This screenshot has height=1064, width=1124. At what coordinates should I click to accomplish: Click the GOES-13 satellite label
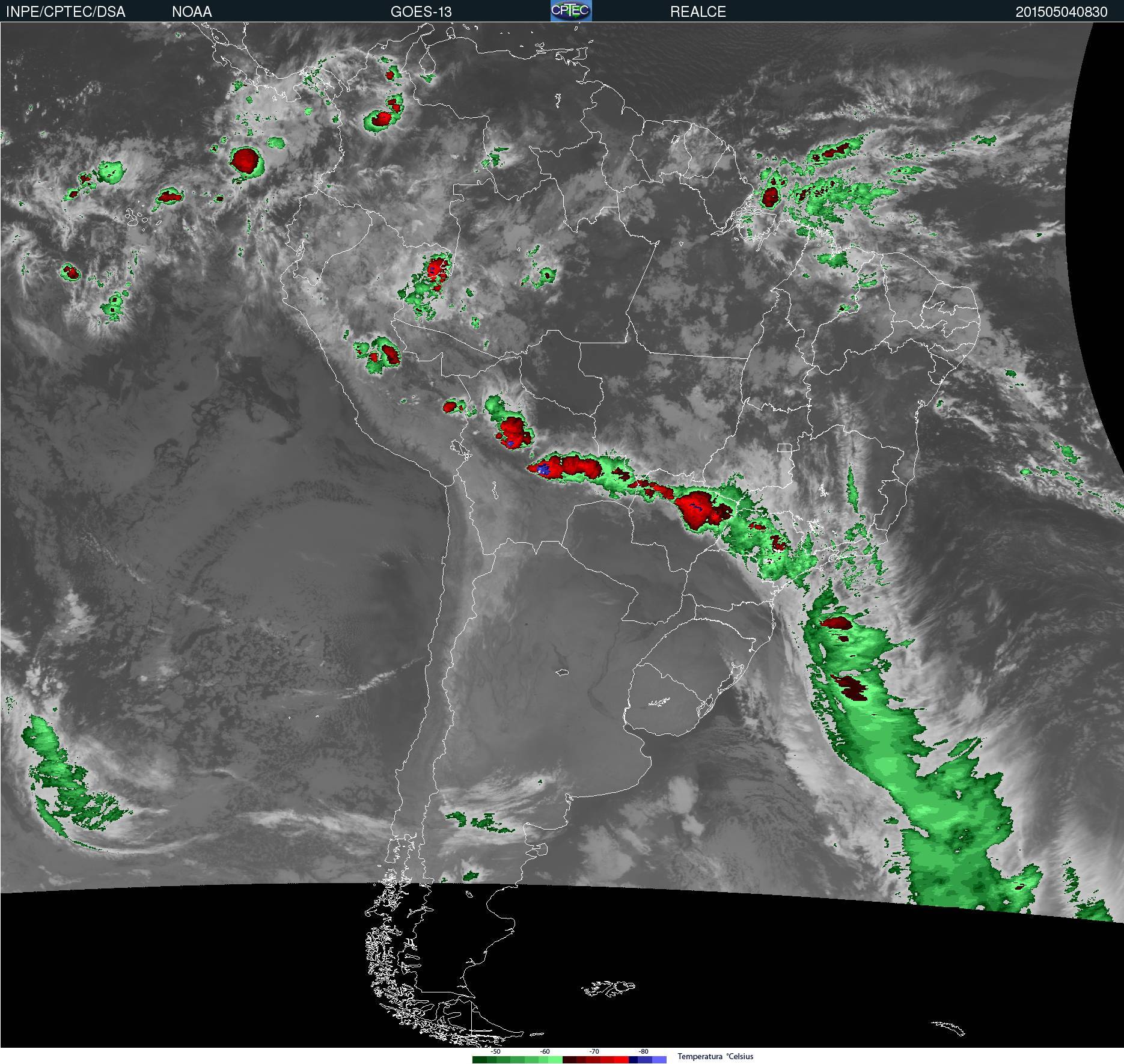421,11
